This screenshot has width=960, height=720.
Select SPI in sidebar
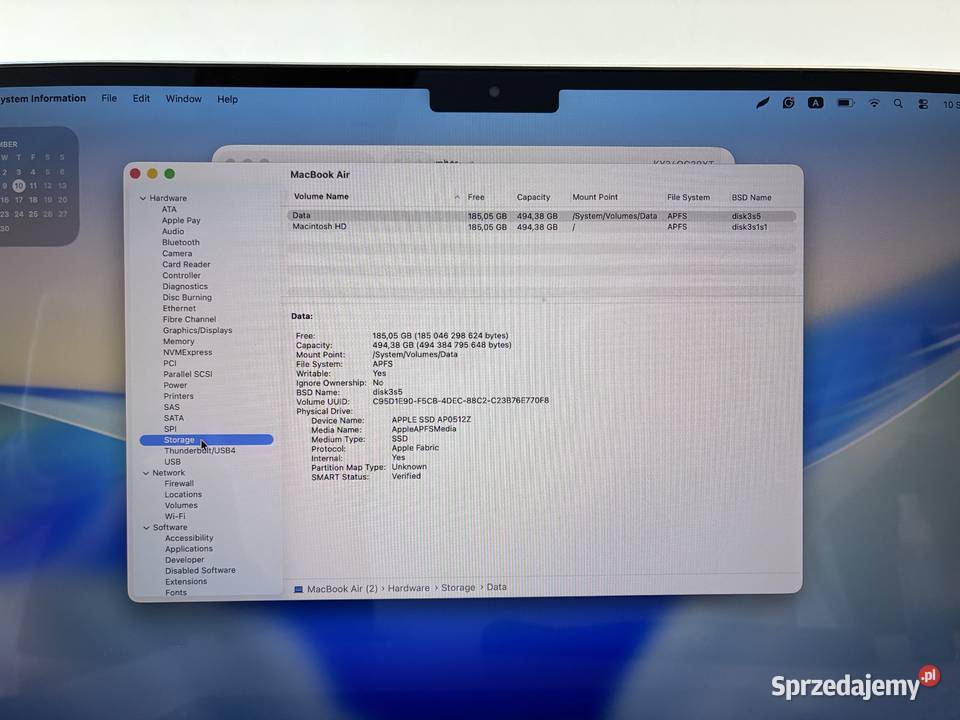point(170,429)
